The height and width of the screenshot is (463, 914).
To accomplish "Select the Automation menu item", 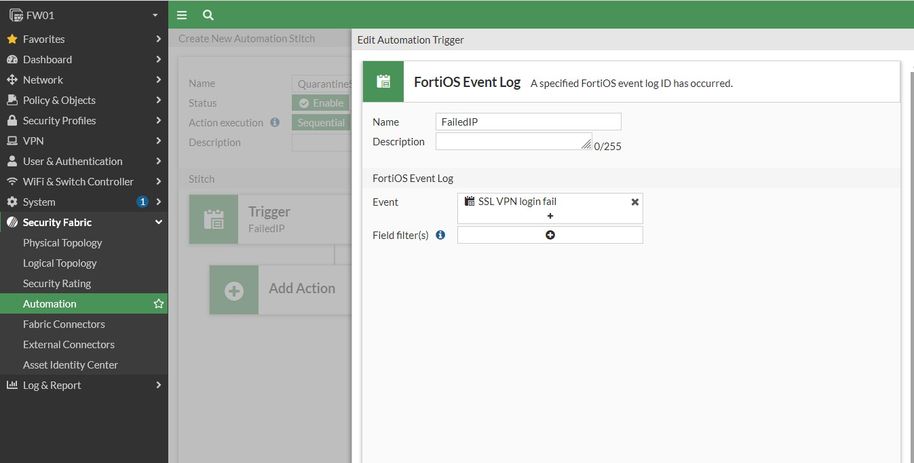I will click(x=84, y=304).
